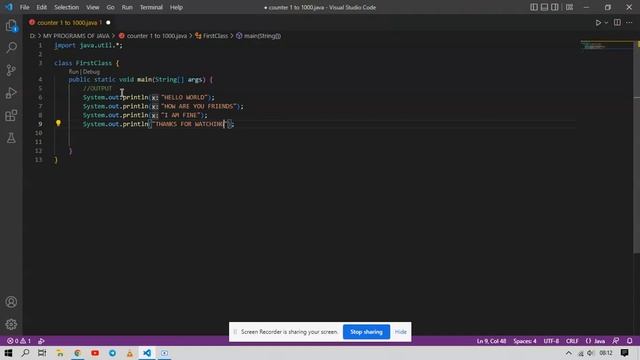
Task: Click the Run code lens above main
Action: tap(73, 72)
